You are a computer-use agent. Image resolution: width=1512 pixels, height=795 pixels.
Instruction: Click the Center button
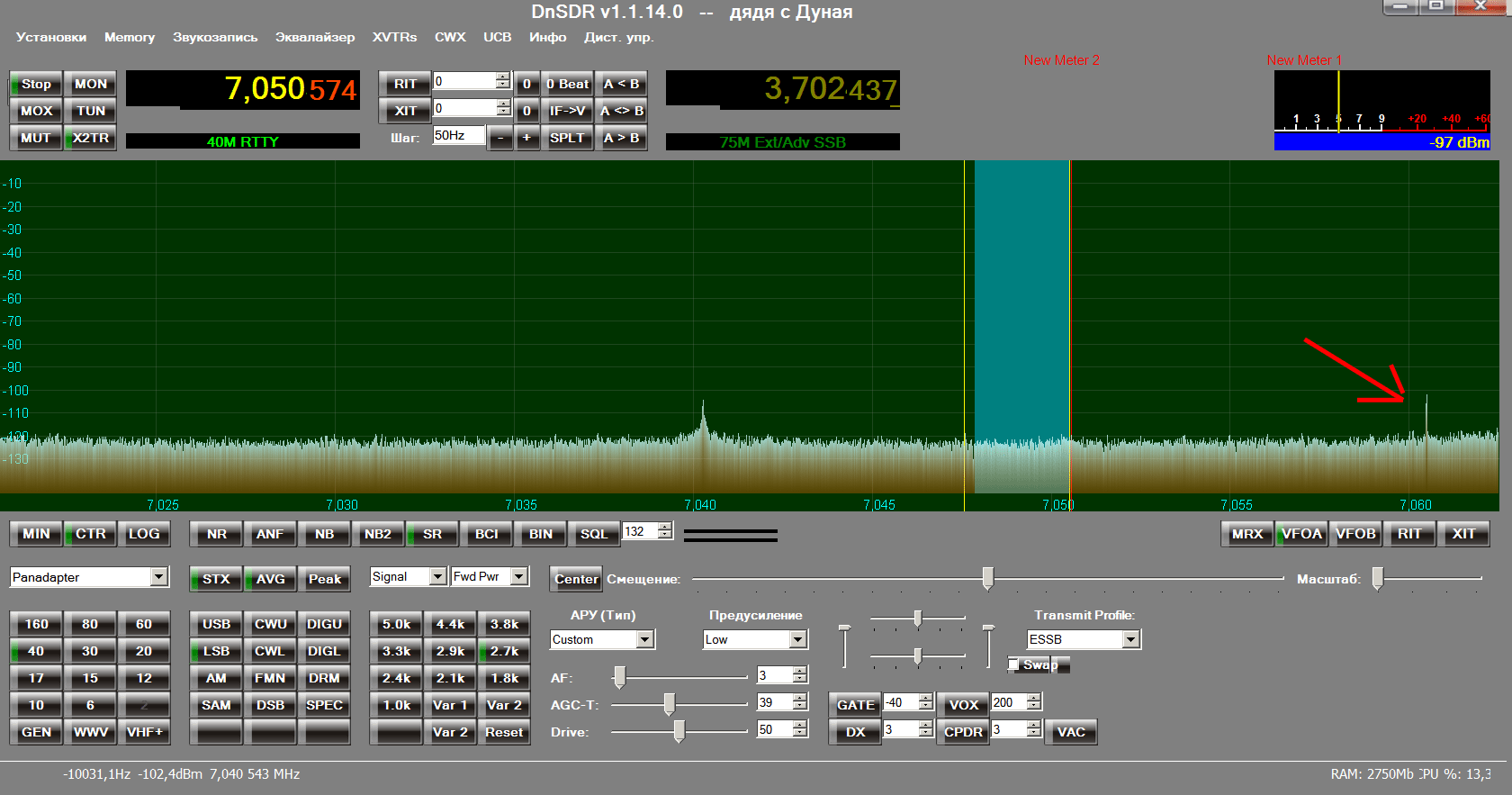pos(576,579)
